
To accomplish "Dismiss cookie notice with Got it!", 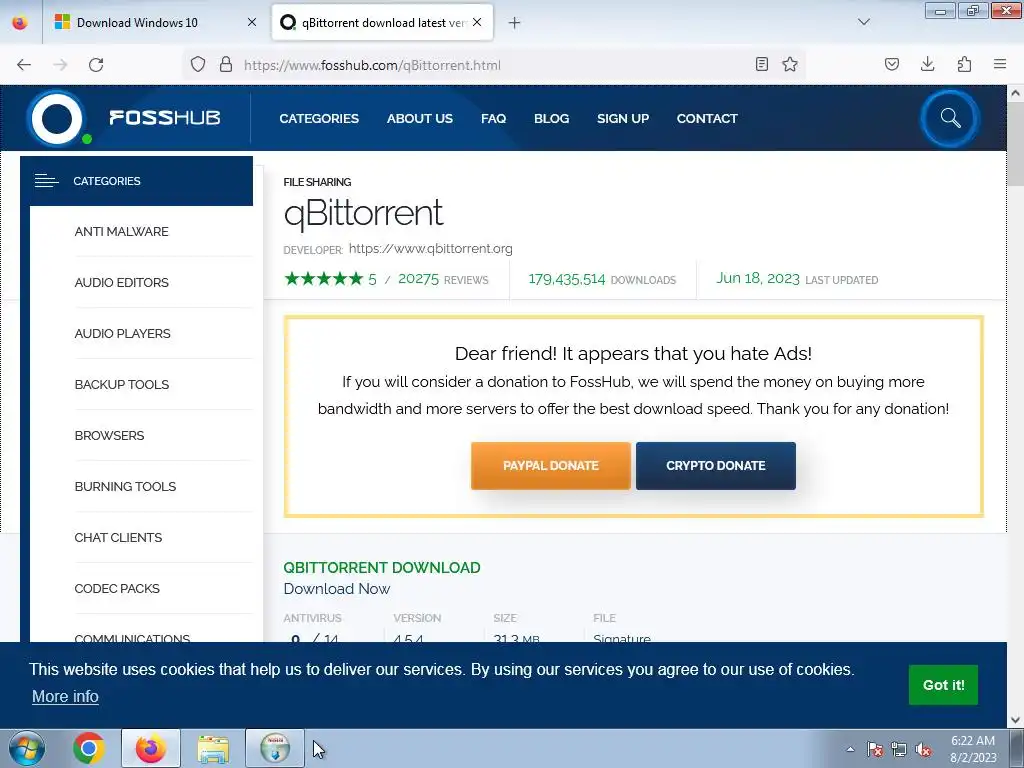I will coord(943,684).
